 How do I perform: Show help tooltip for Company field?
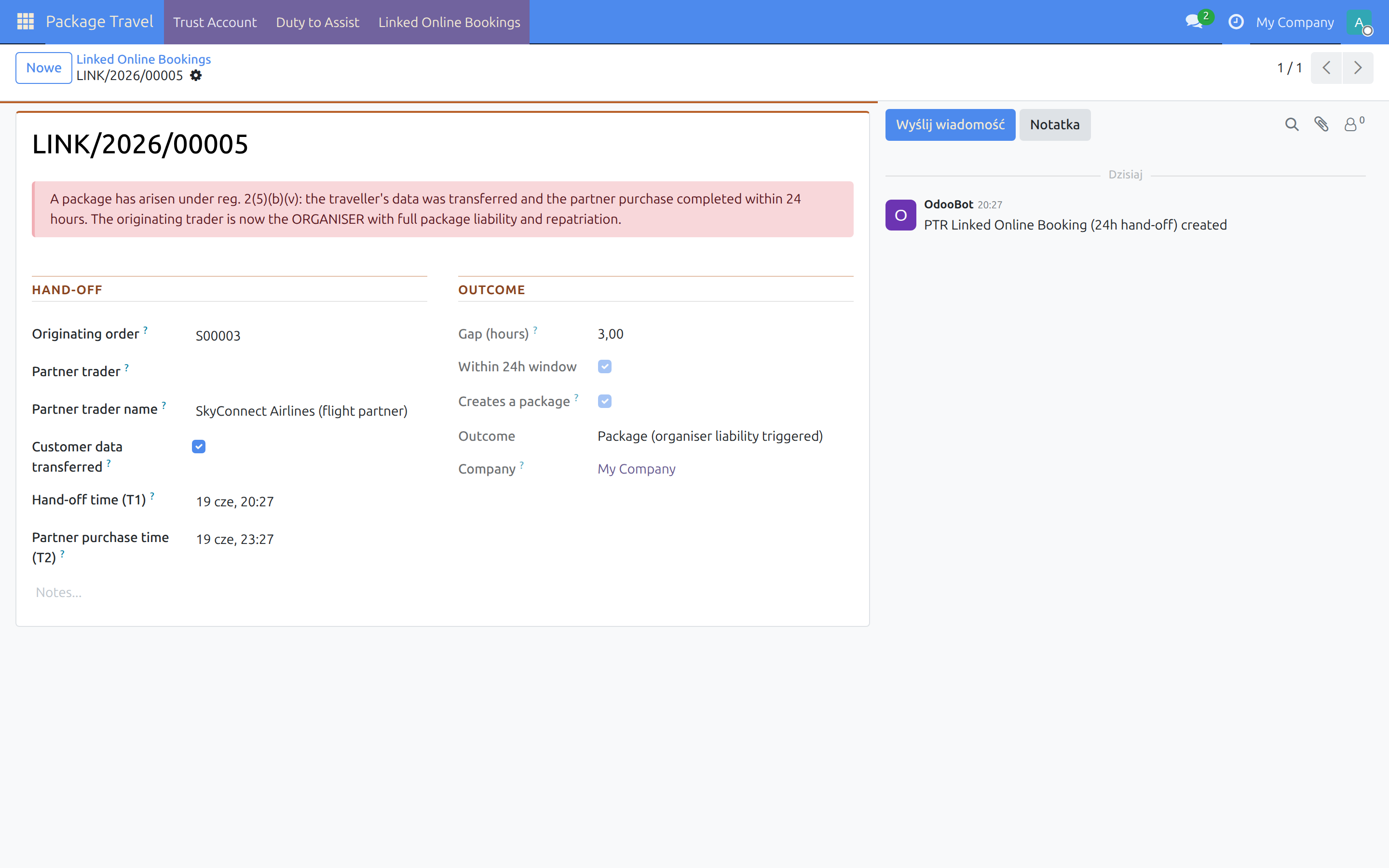522,465
